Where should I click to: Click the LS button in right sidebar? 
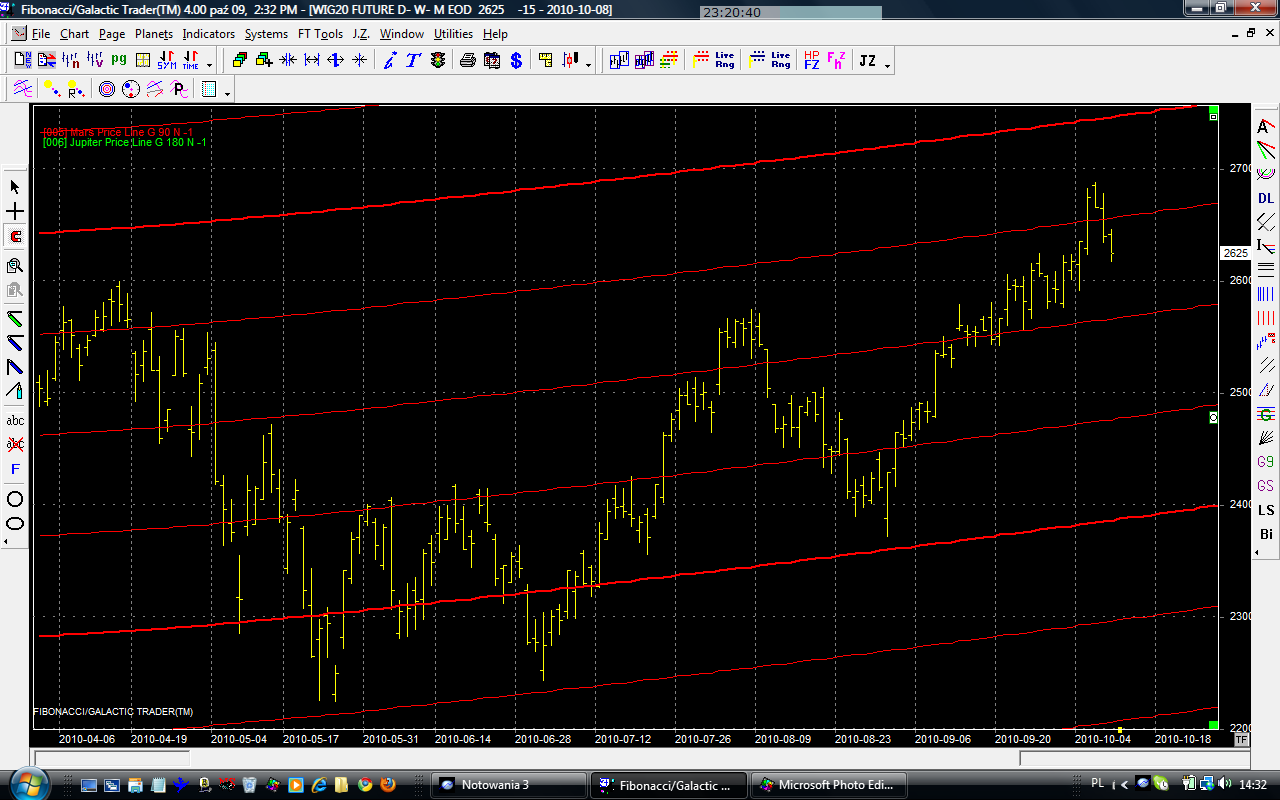coord(1266,510)
